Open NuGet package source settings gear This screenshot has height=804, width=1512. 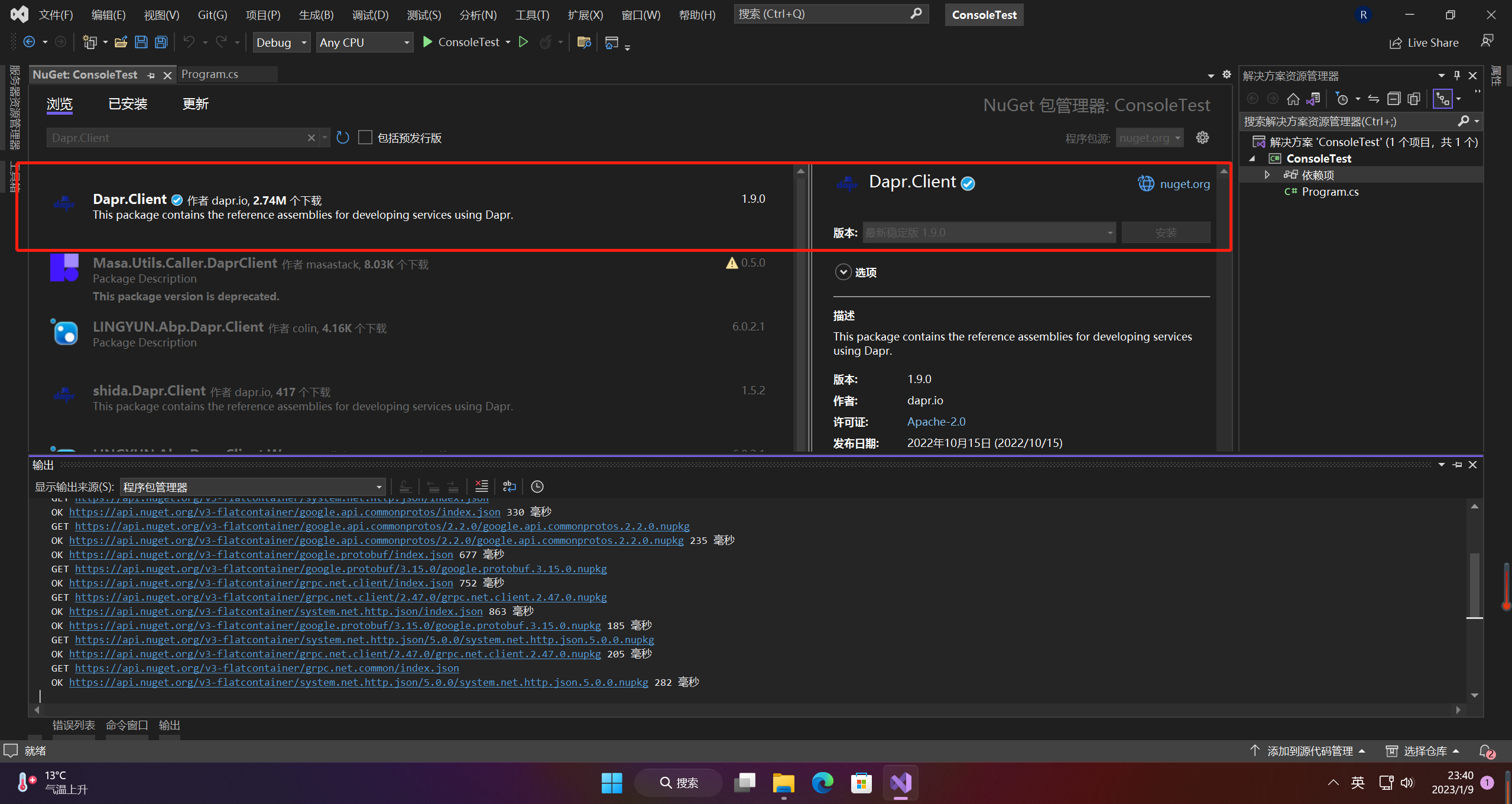point(1202,138)
